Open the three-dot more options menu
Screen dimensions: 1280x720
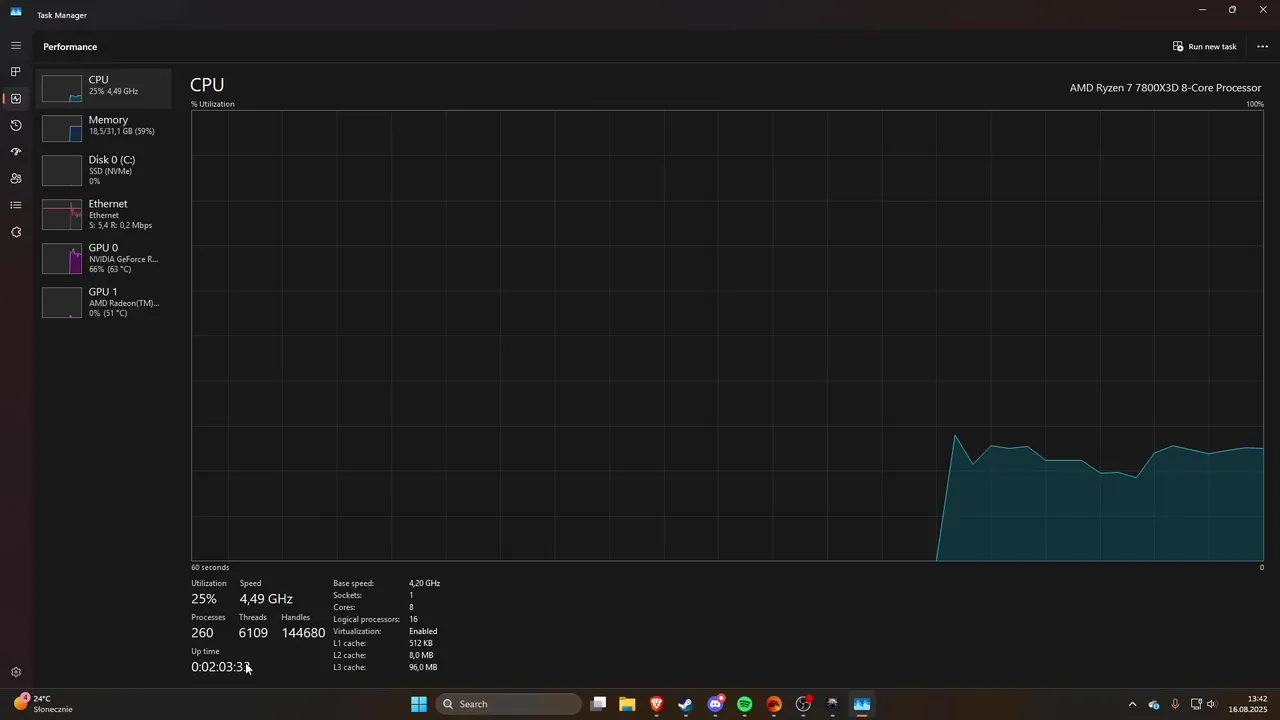(1262, 47)
